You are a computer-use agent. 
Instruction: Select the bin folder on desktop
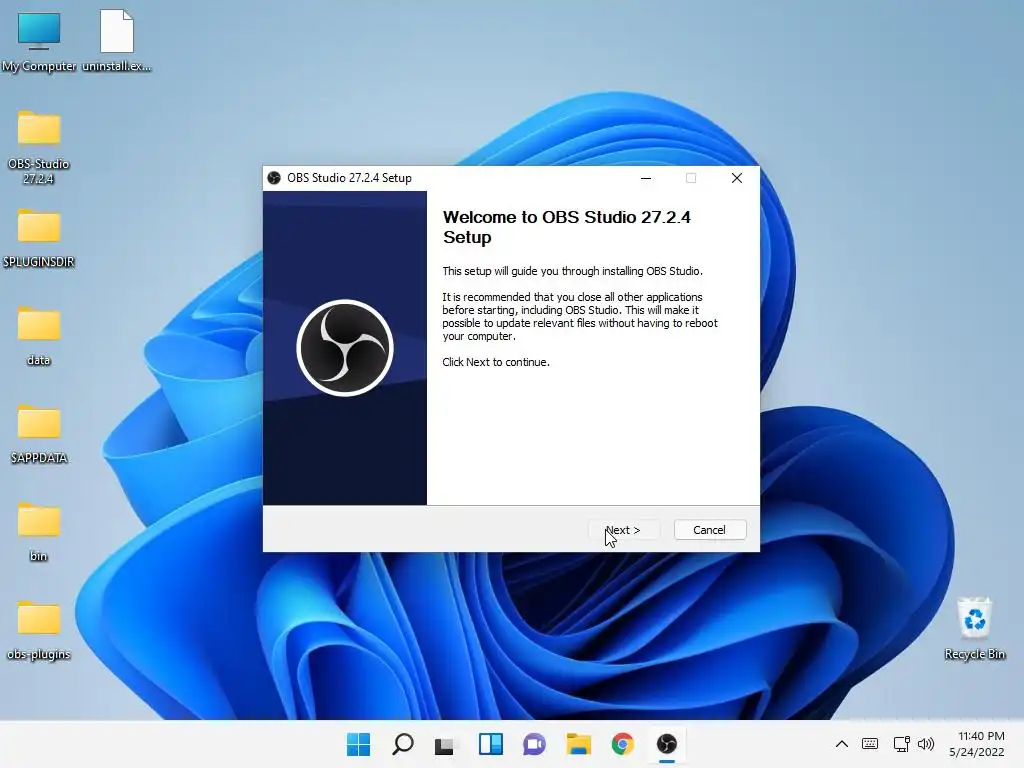coord(39,532)
